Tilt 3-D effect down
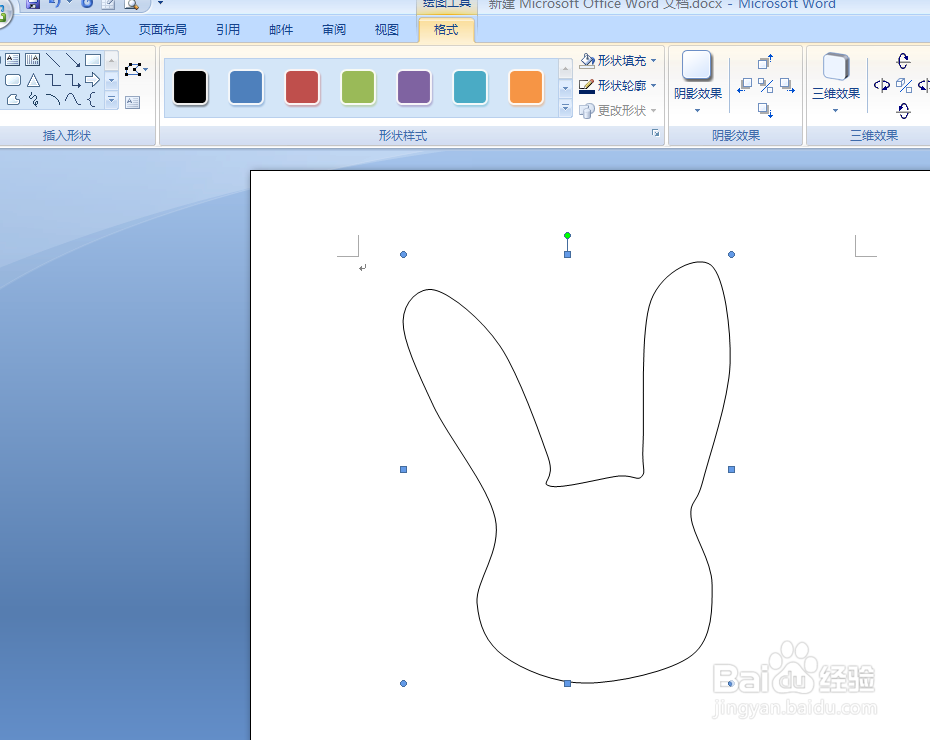The width and height of the screenshot is (930, 740). 903,110
